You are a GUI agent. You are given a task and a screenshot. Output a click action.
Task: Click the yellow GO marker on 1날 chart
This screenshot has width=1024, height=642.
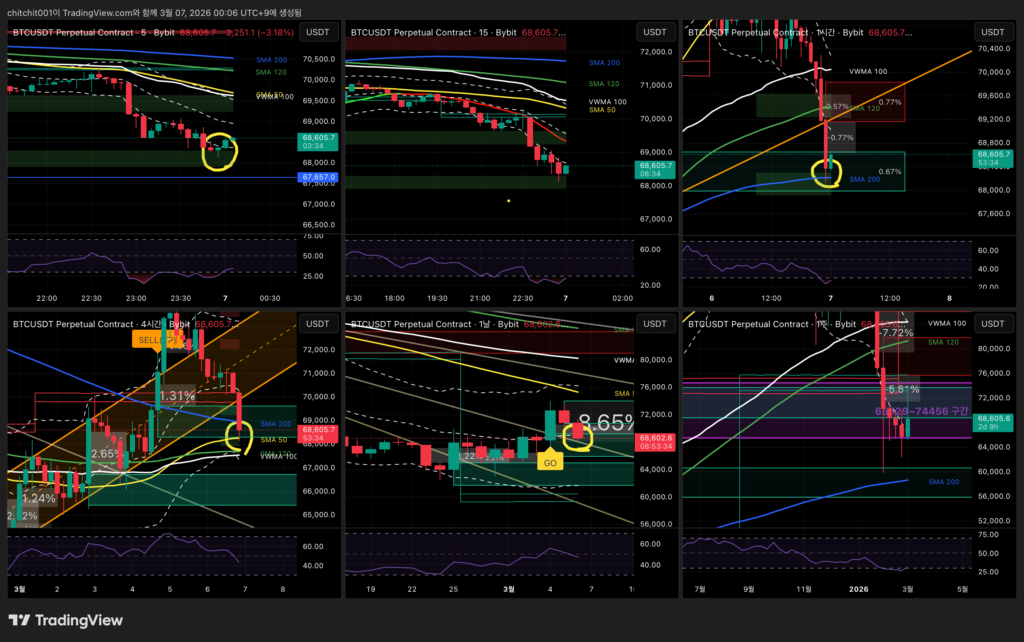click(550, 463)
